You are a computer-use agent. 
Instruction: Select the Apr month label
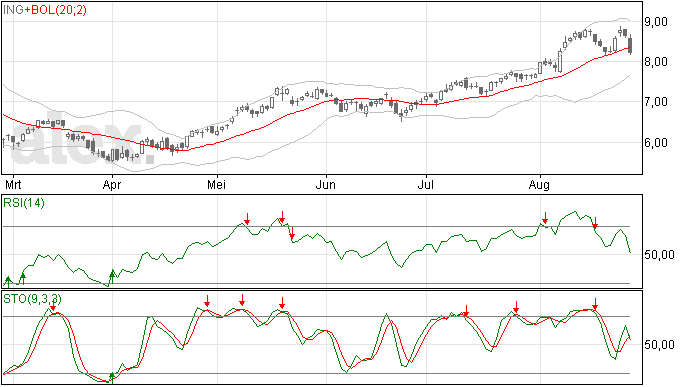[x=112, y=184]
